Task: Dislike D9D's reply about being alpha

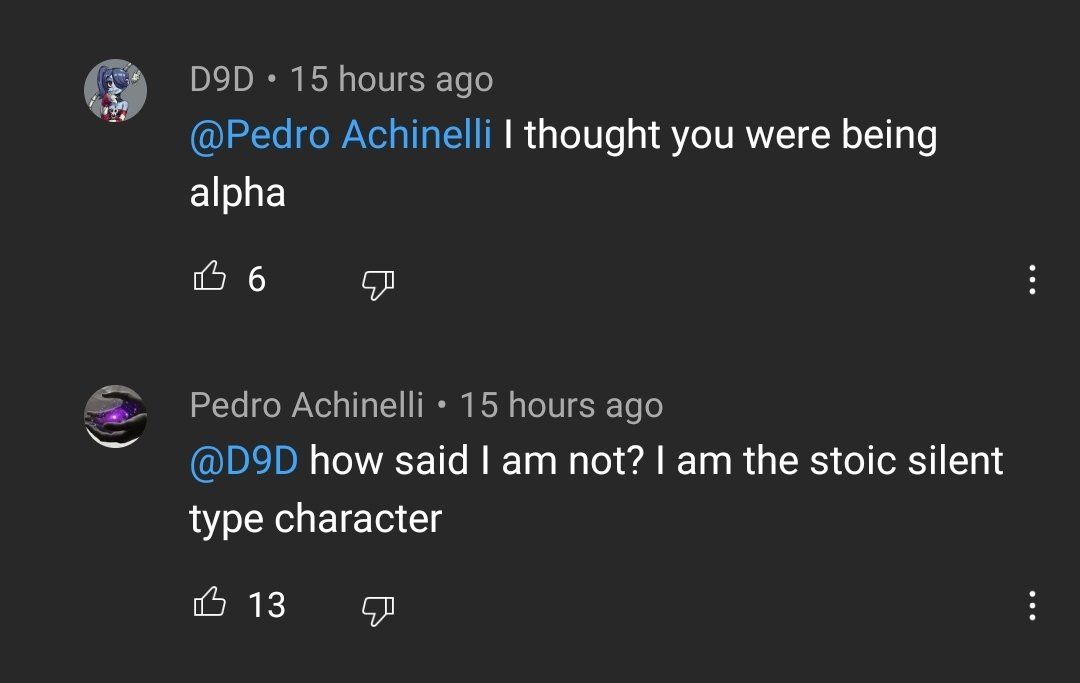Action: 377,285
